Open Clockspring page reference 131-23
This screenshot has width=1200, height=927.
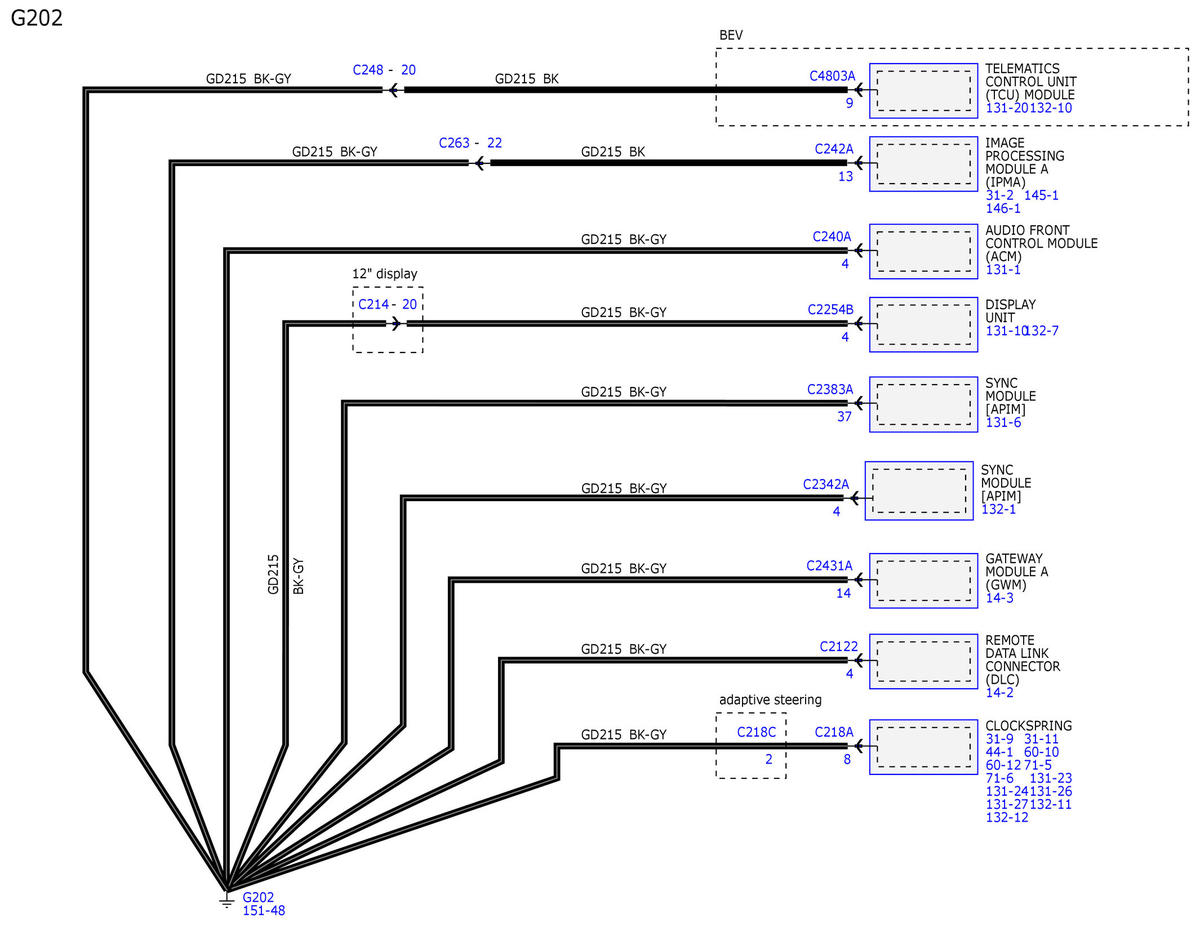click(1051, 778)
